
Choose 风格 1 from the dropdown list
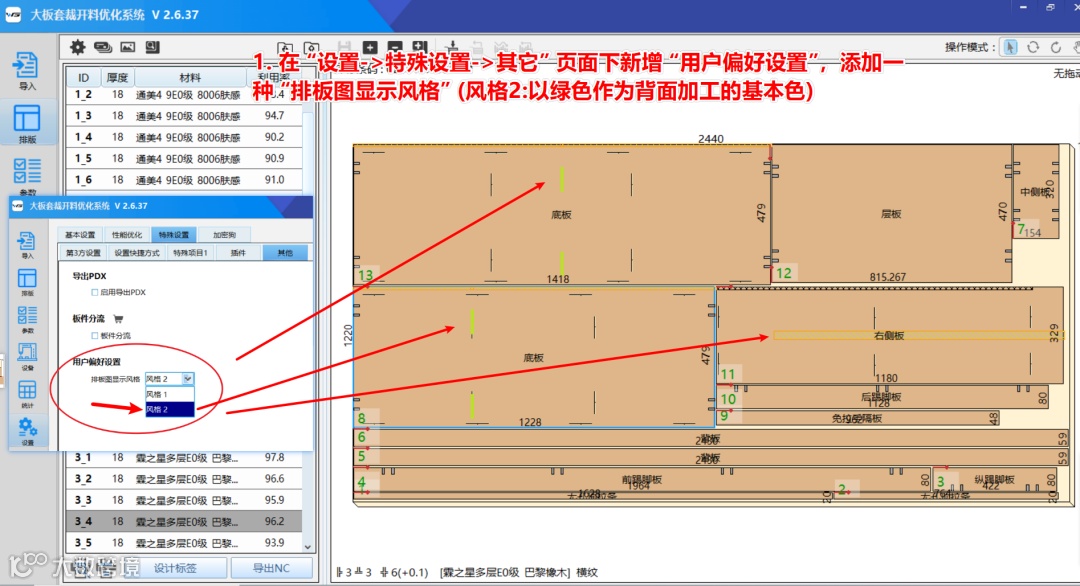(169, 395)
